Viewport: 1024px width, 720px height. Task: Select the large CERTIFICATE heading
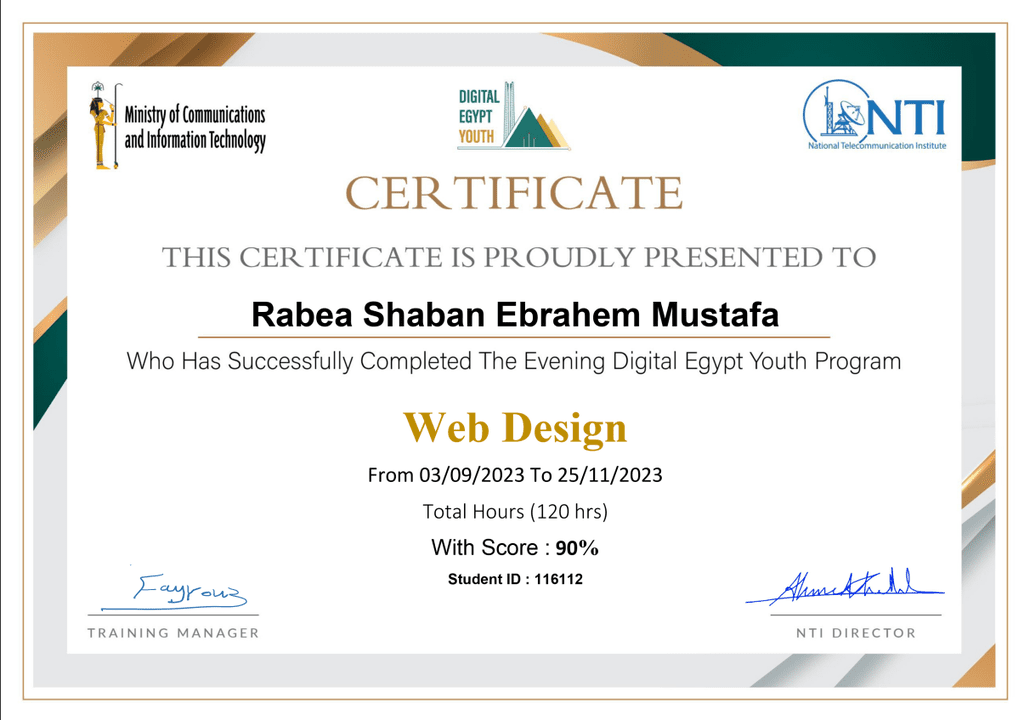click(514, 193)
